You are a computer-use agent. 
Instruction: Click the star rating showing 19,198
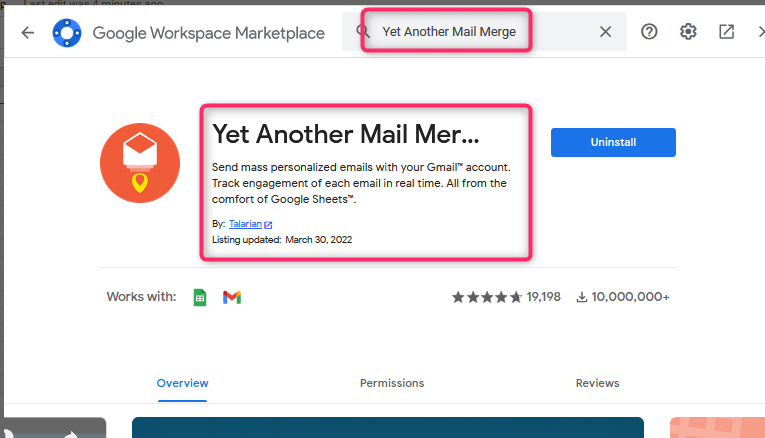click(506, 297)
